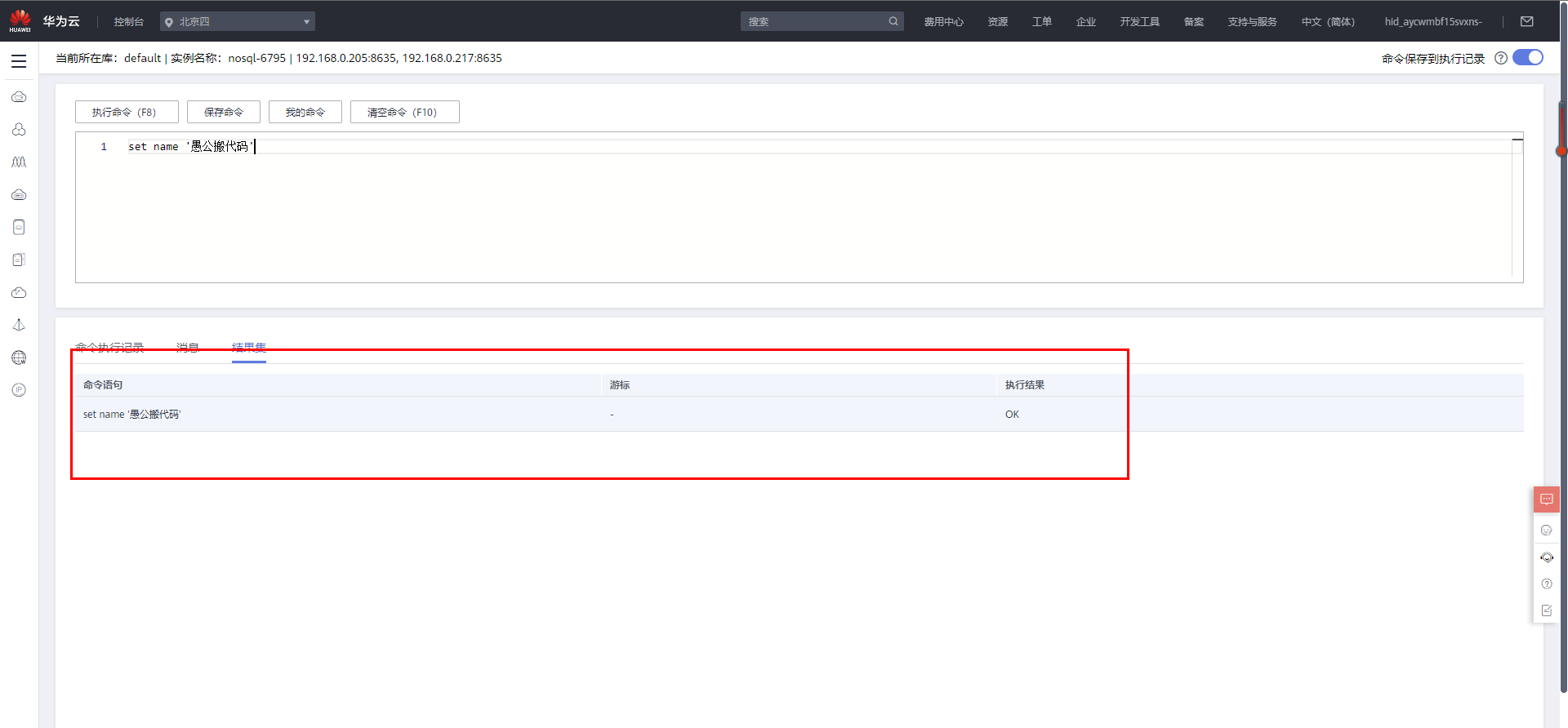Click the single cloud document sidebar icon
This screenshot has width=1568, height=728.
(19, 227)
